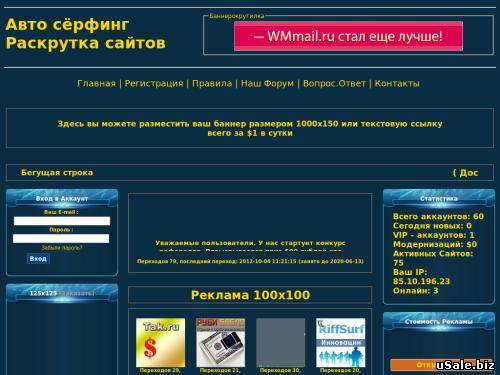Click the Модернизаций: $0 statistic
The height and width of the screenshot is (375, 500).
coord(435,244)
